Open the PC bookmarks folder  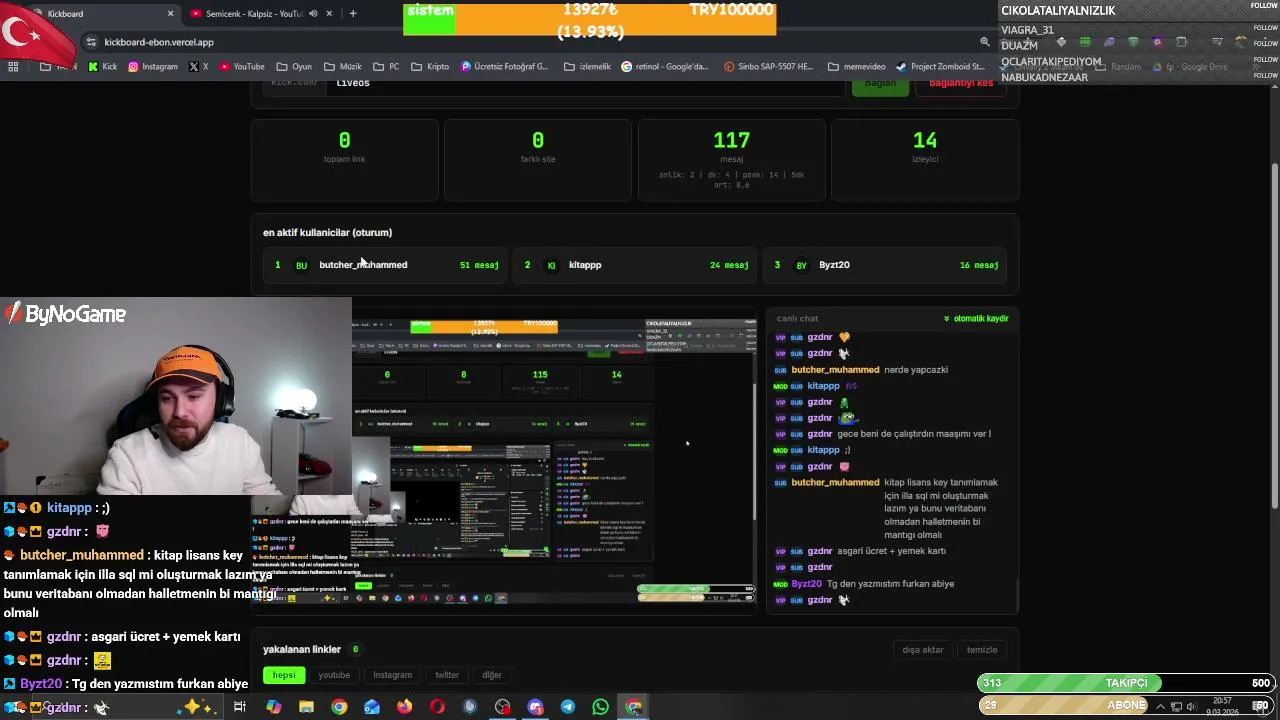coord(386,67)
